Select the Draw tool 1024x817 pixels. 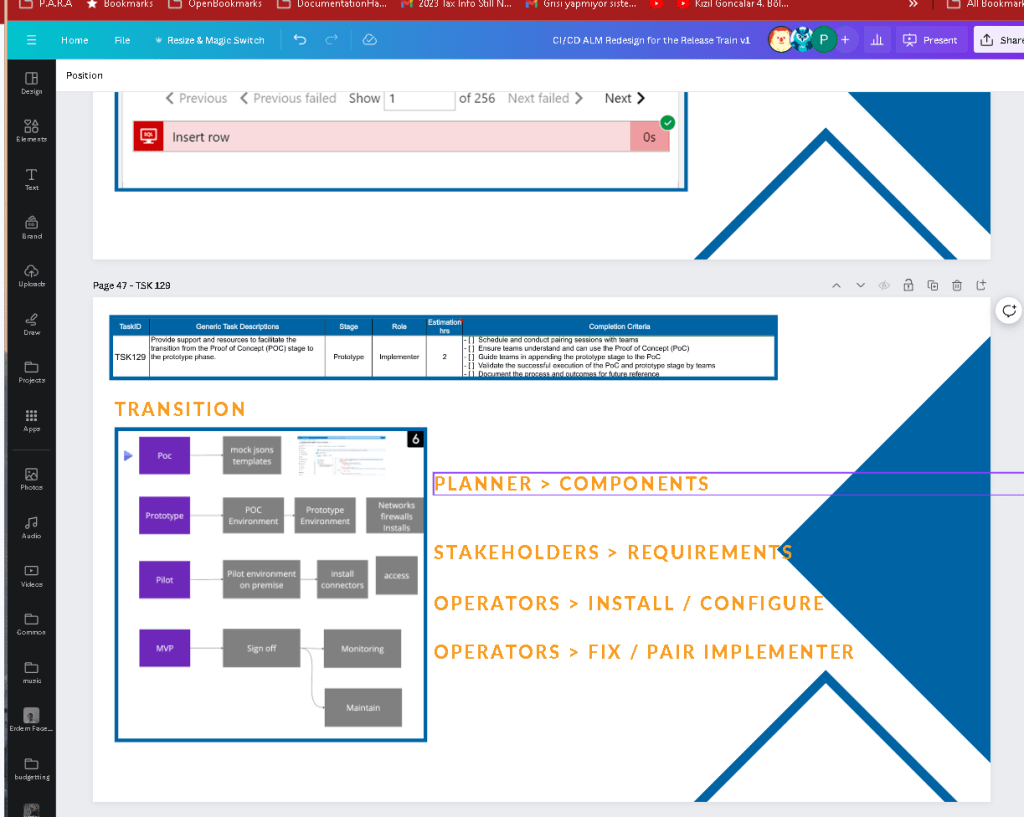coord(31,324)
